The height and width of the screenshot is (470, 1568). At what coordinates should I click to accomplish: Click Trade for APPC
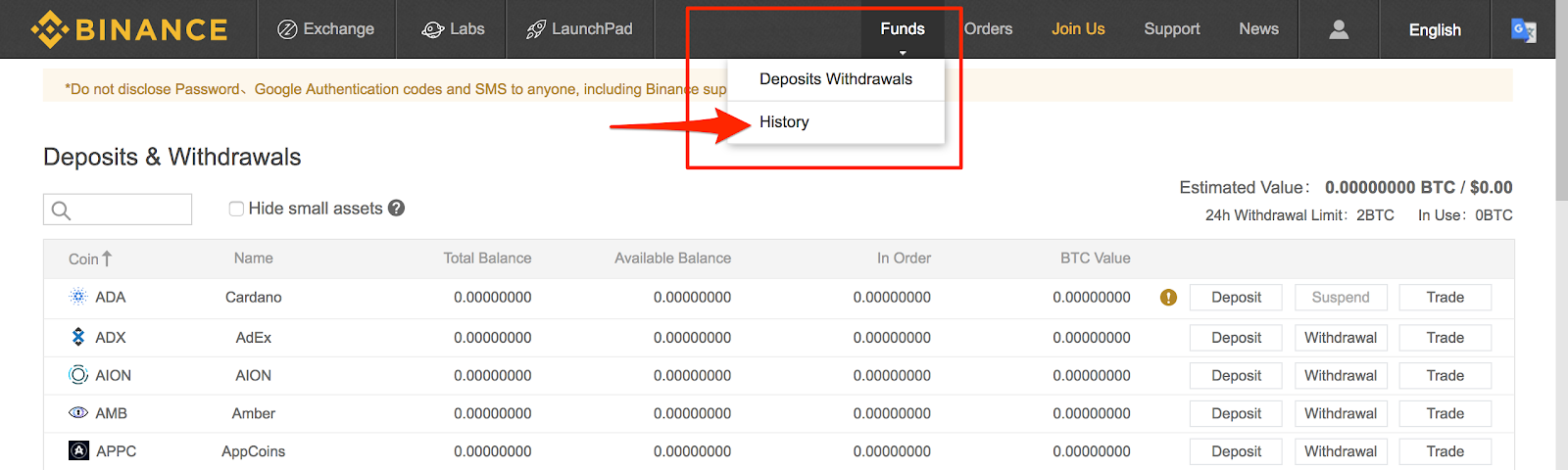tap(1445, 451)
